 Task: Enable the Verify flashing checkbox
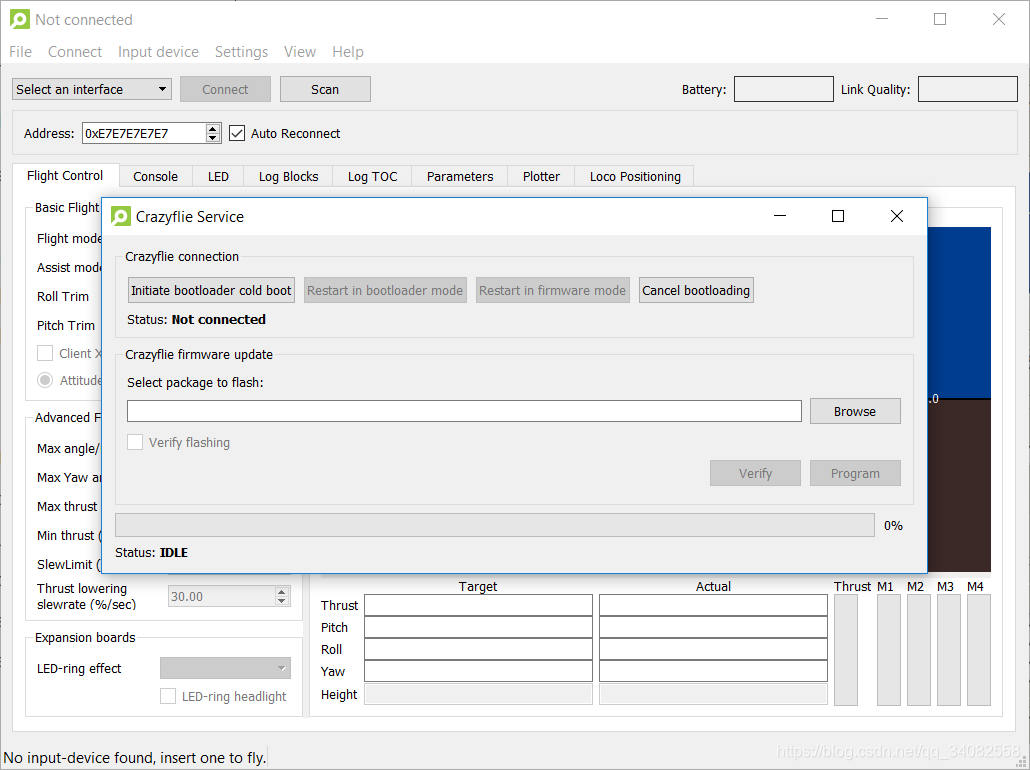135,442
